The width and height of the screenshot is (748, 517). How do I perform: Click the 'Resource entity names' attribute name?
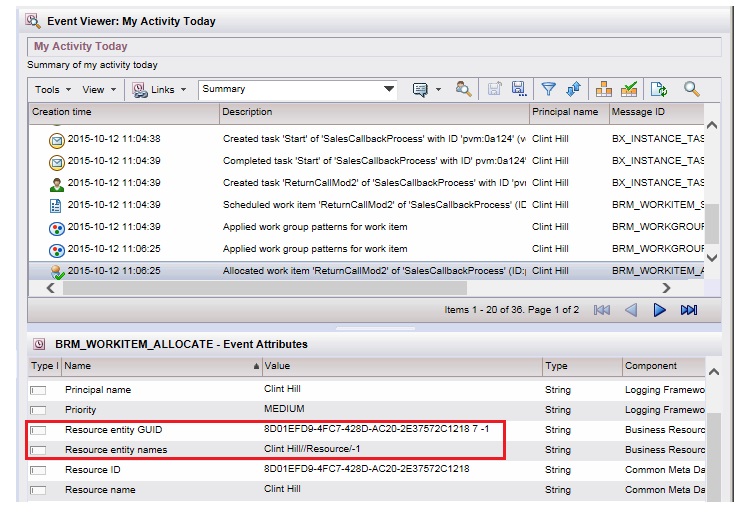[x=116, y=450]
